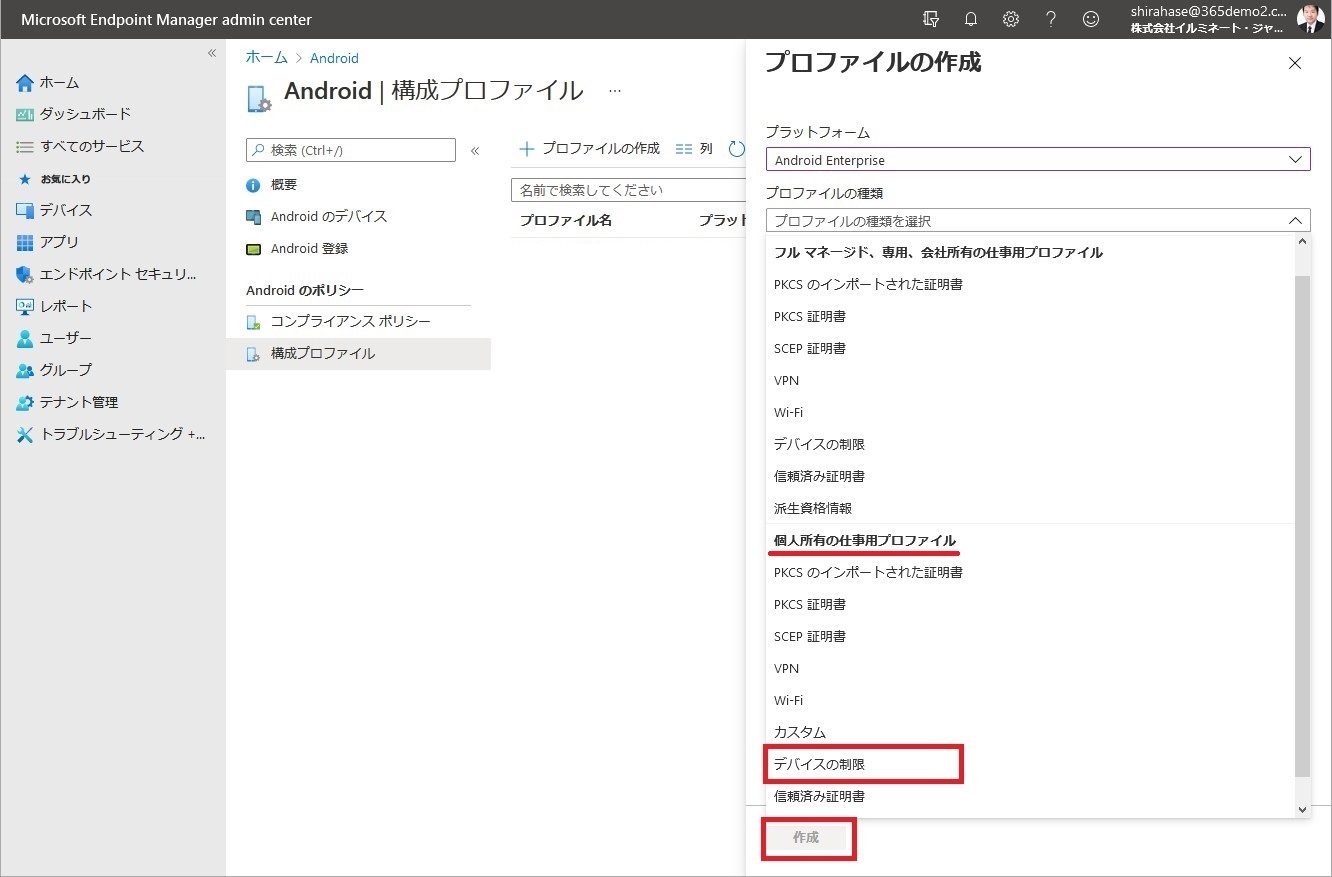Viewport: 1332px width, 877px height.
Task: Select Wi-Fi under the フル マネージド group
Action: coord(1030,412)
